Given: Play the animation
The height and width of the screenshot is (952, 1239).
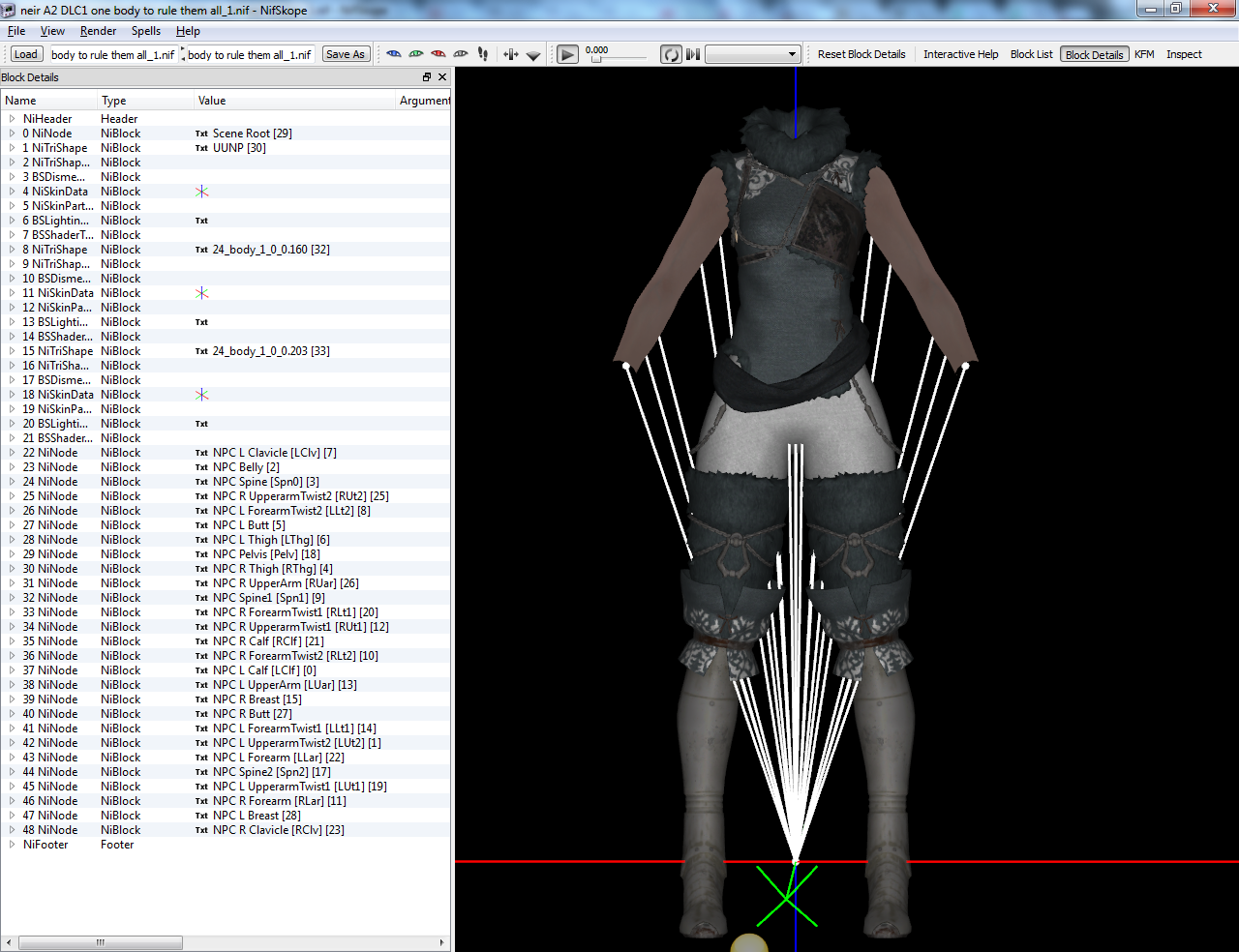Looking at the screenshot, I should [568, 54].
